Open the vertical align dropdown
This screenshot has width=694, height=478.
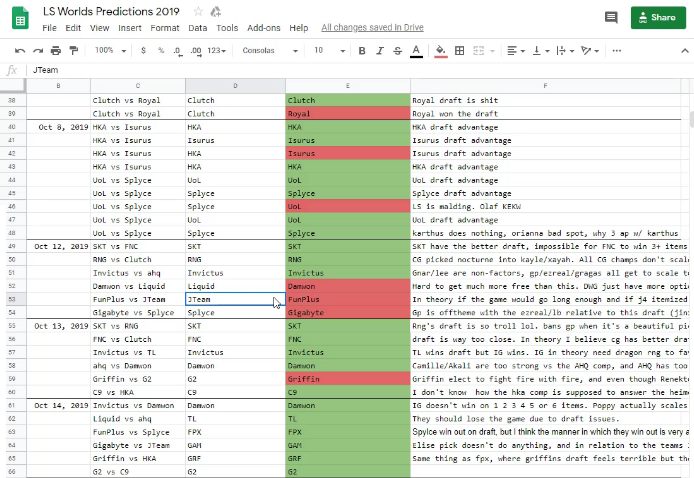coord(540,51)
